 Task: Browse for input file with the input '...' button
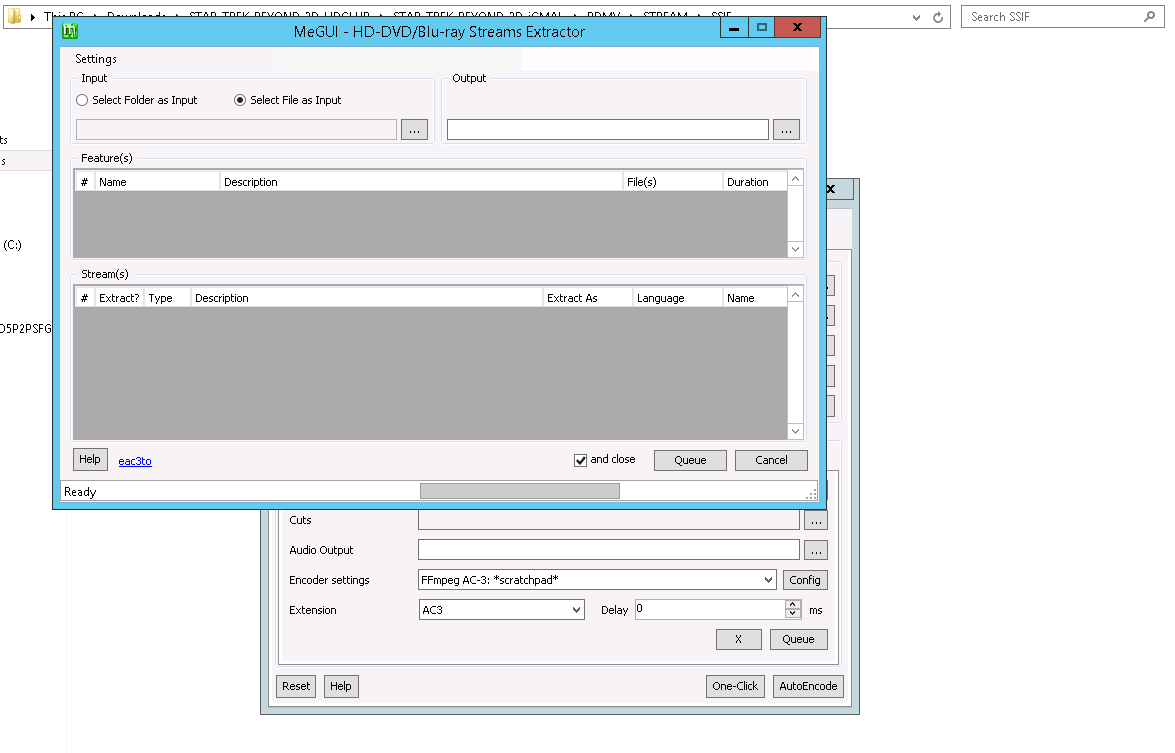point(414,130)
